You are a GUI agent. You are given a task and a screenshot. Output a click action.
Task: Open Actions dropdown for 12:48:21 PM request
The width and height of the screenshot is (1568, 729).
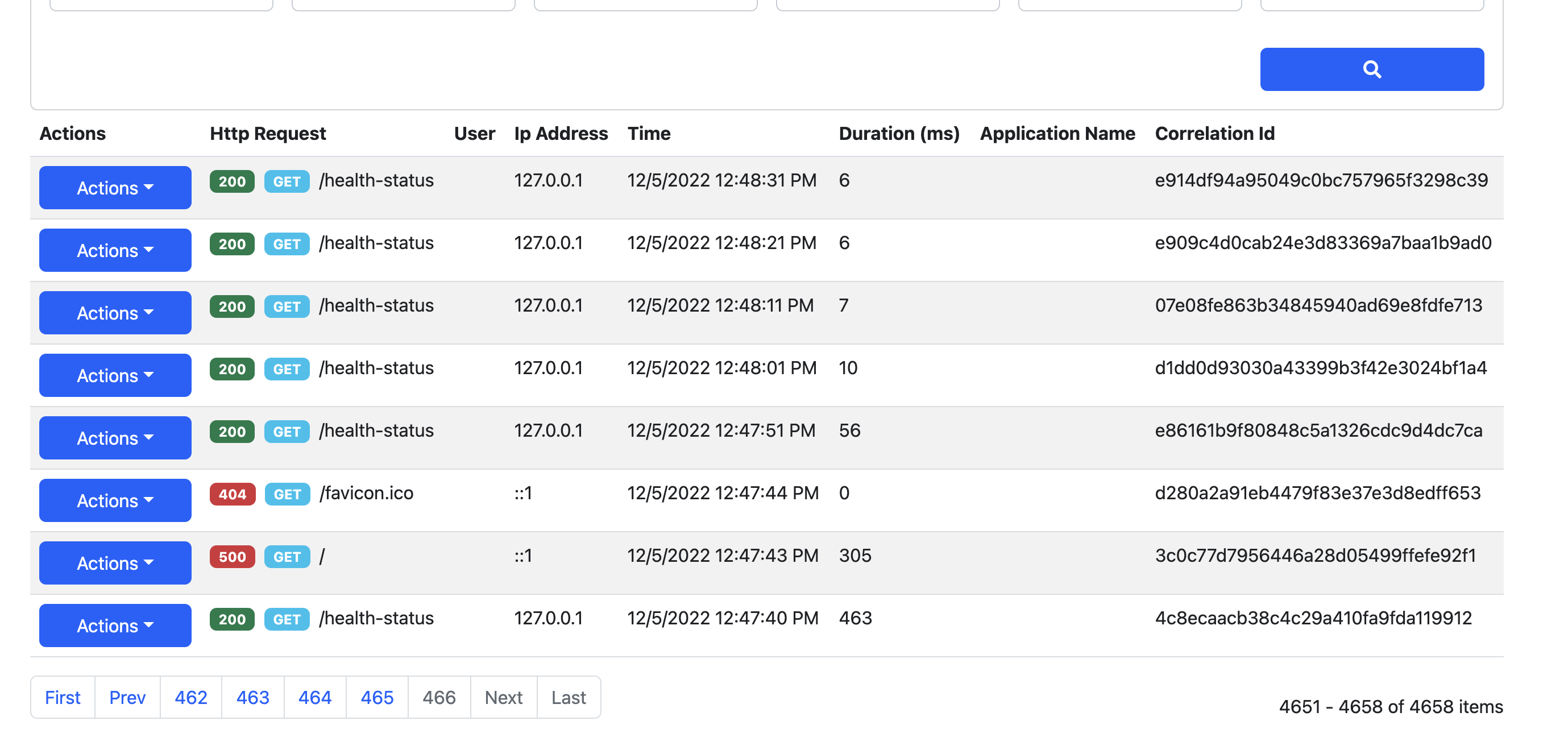(115, 250)
